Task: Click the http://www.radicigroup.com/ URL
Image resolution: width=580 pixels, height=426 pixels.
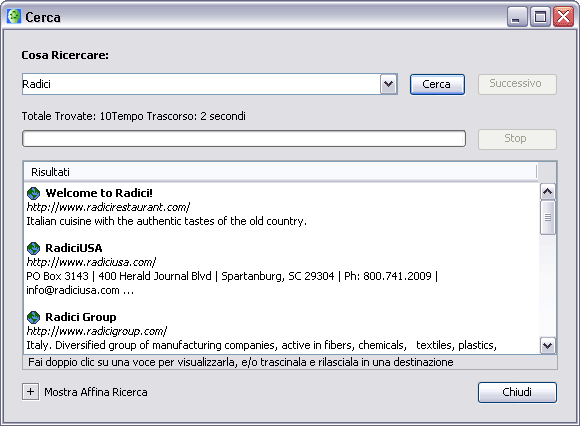Action: pos(97,331)
